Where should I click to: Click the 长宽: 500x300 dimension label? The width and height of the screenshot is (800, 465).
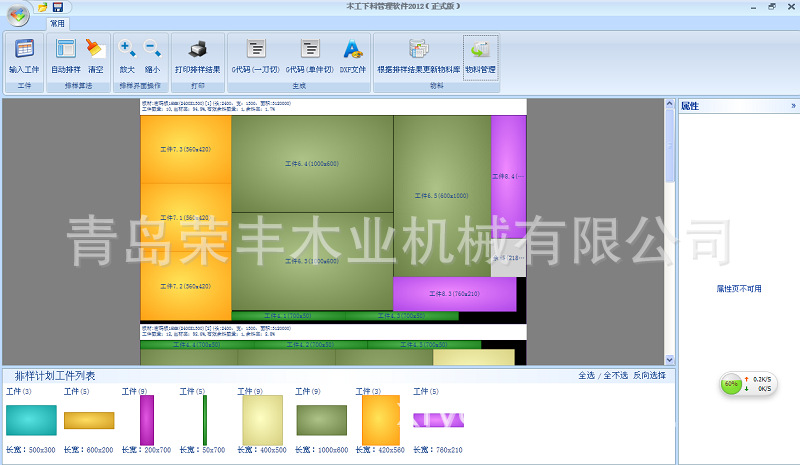coord(31,450)
